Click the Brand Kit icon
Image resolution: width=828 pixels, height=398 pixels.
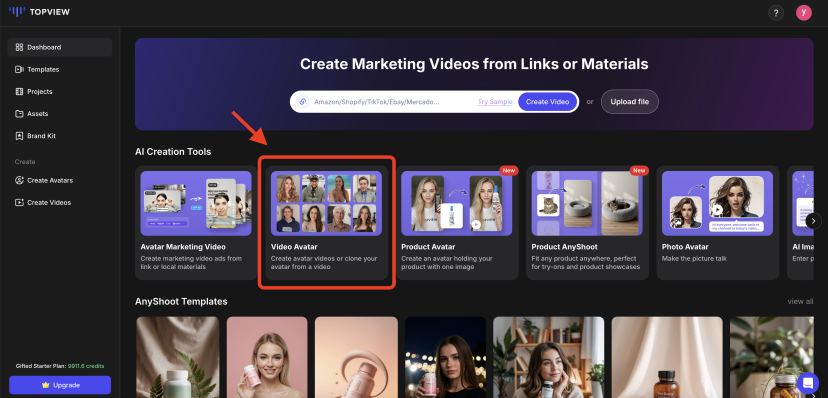(20, 136)
